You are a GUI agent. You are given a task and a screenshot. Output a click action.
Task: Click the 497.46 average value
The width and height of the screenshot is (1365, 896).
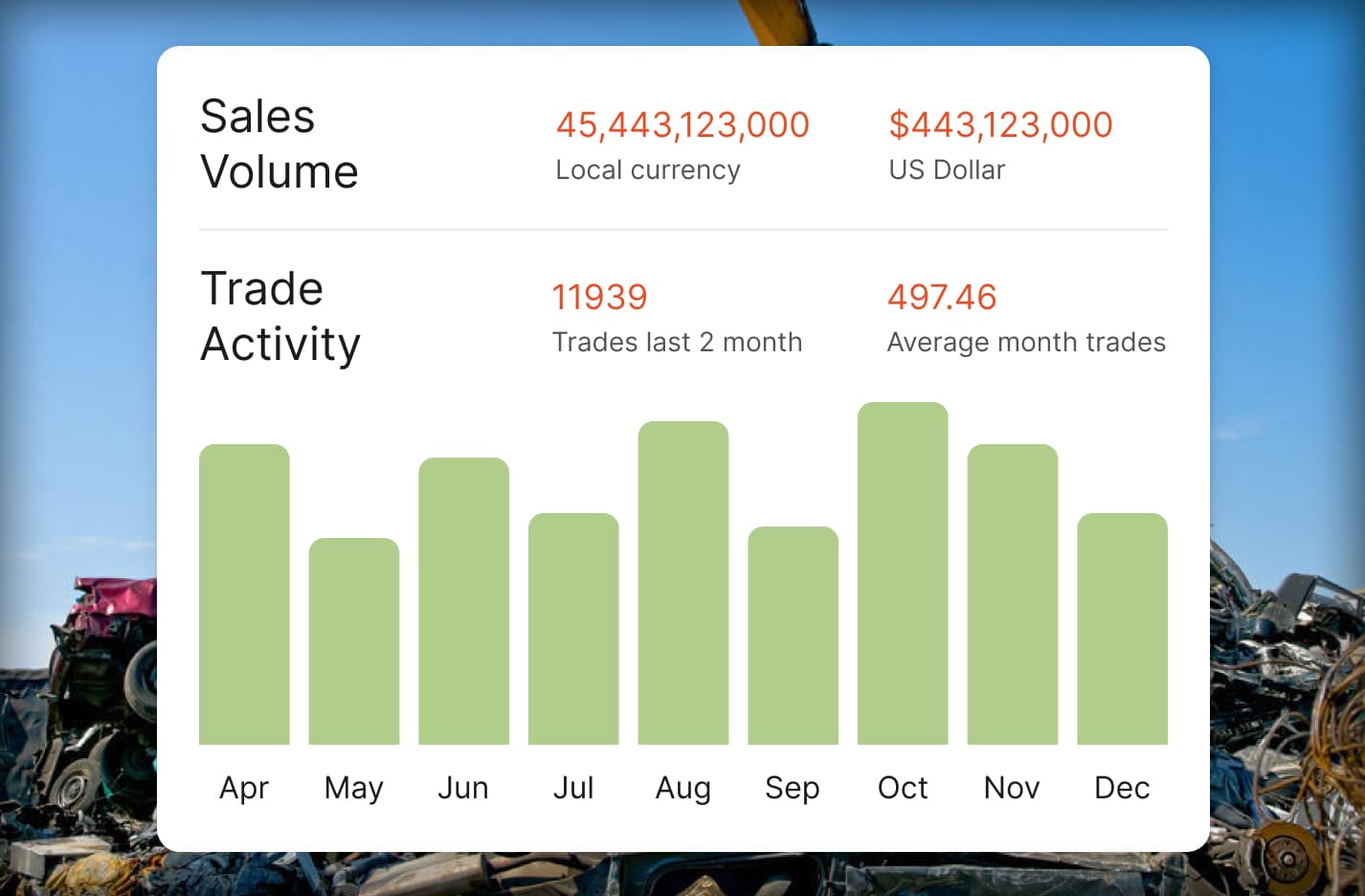pyautogui.click(x=942, y=297)
